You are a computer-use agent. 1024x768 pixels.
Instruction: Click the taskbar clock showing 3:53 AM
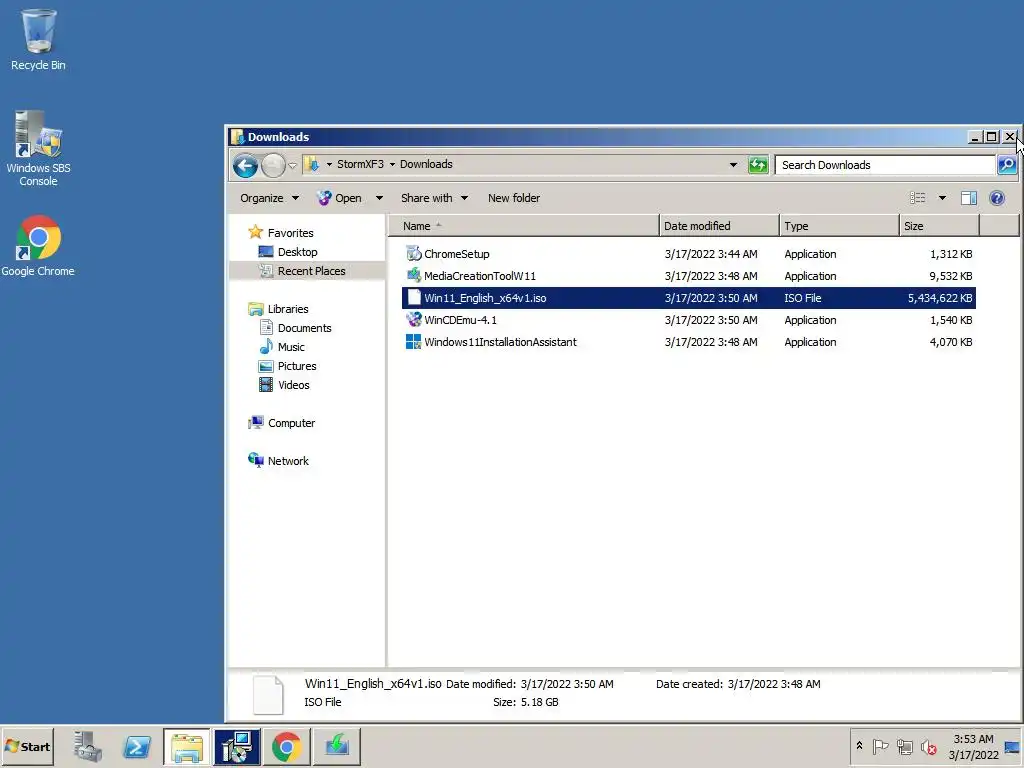973,746
